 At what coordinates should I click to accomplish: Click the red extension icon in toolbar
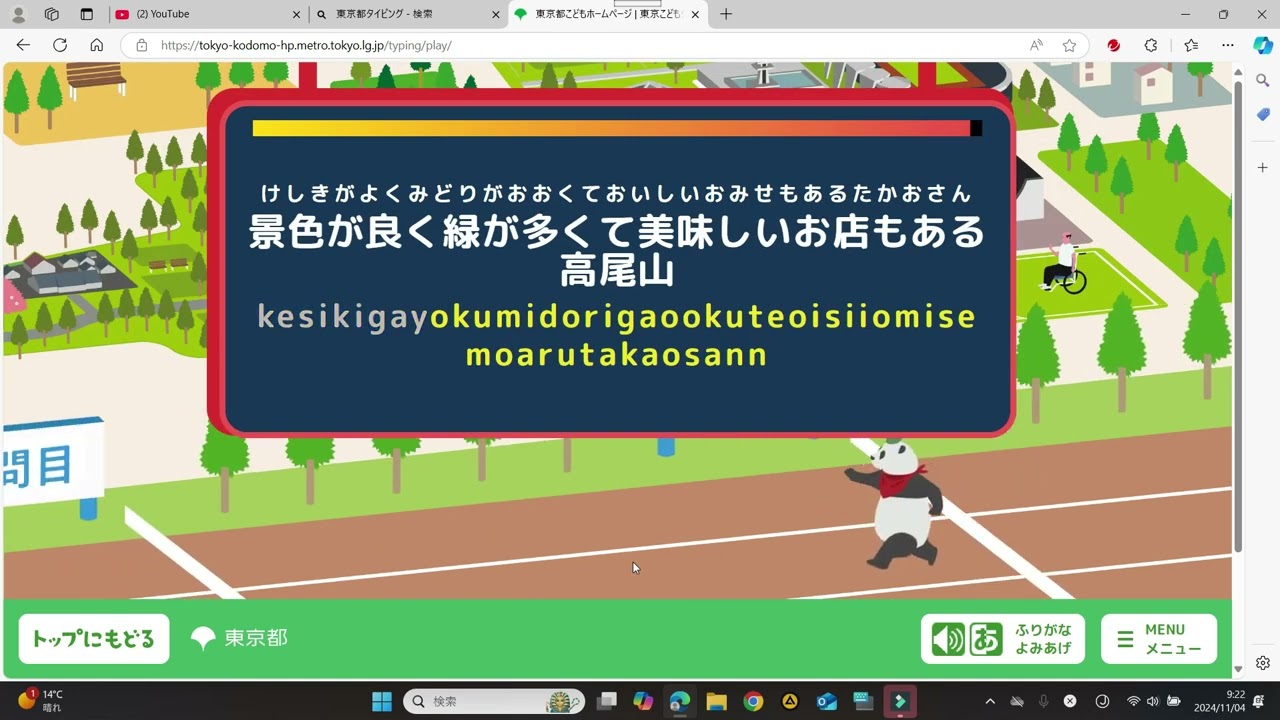1113,45
